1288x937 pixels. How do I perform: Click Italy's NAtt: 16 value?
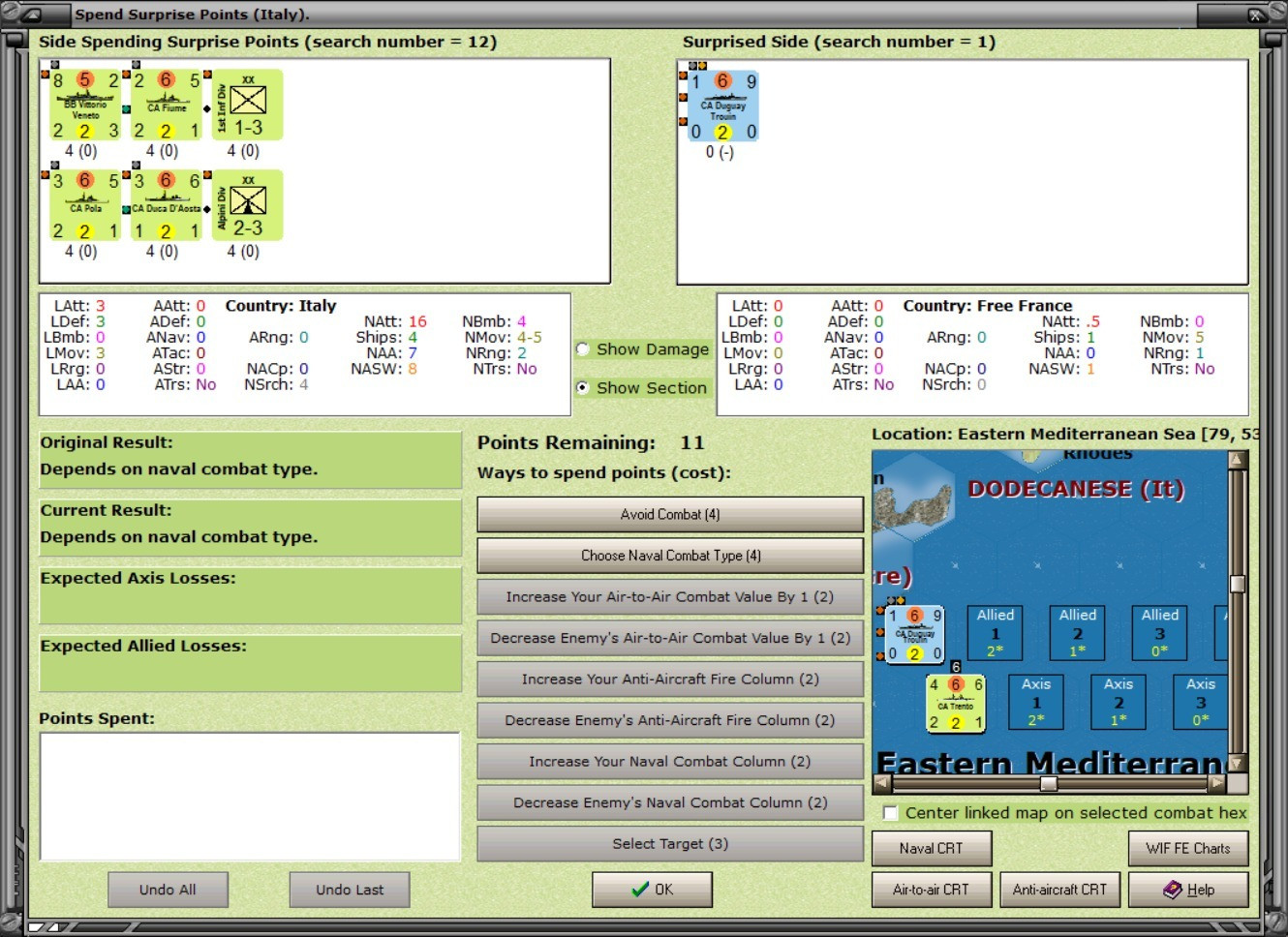click(417, 322)
